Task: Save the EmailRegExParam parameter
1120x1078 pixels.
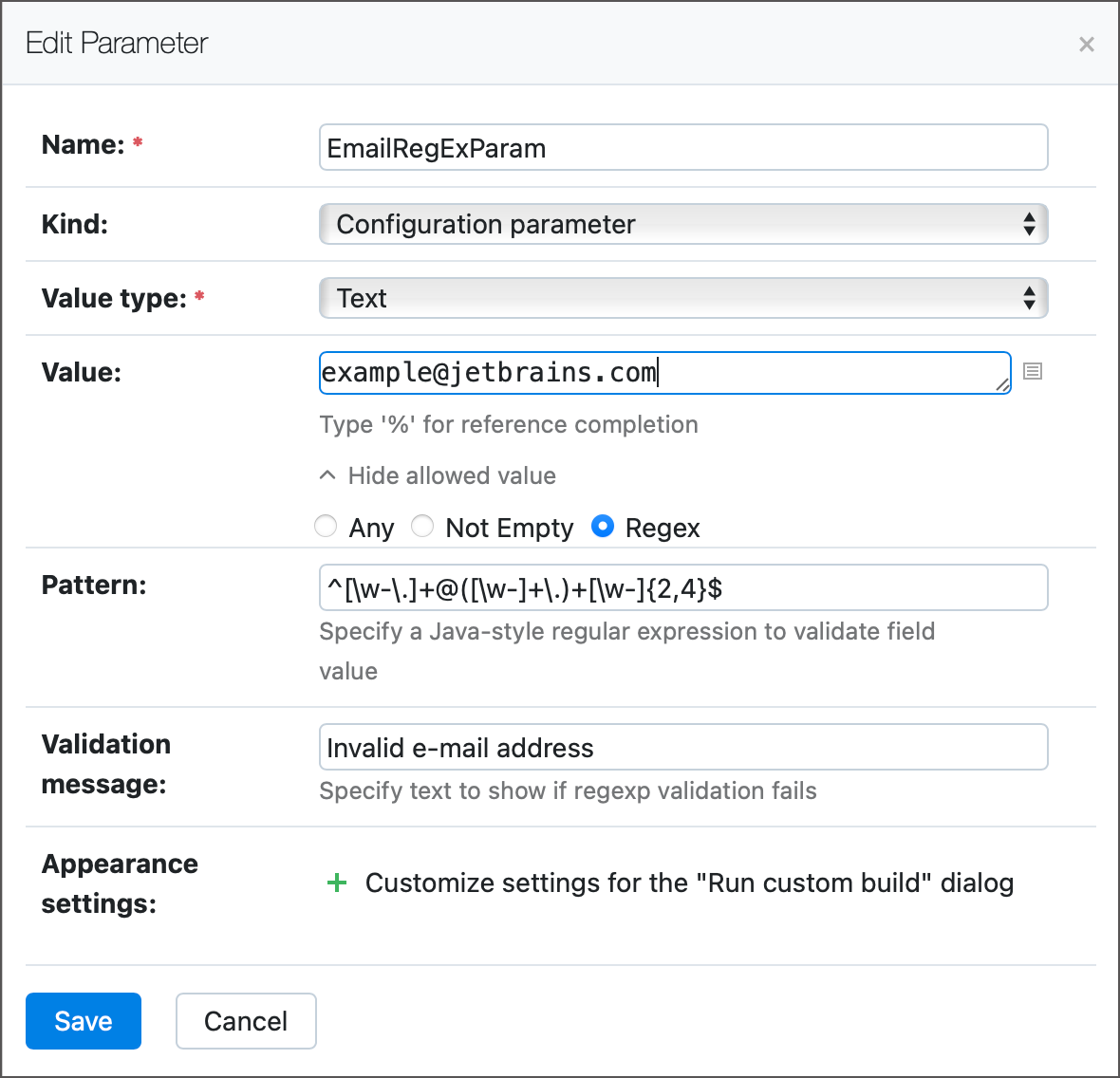Action: [83, 1021]
